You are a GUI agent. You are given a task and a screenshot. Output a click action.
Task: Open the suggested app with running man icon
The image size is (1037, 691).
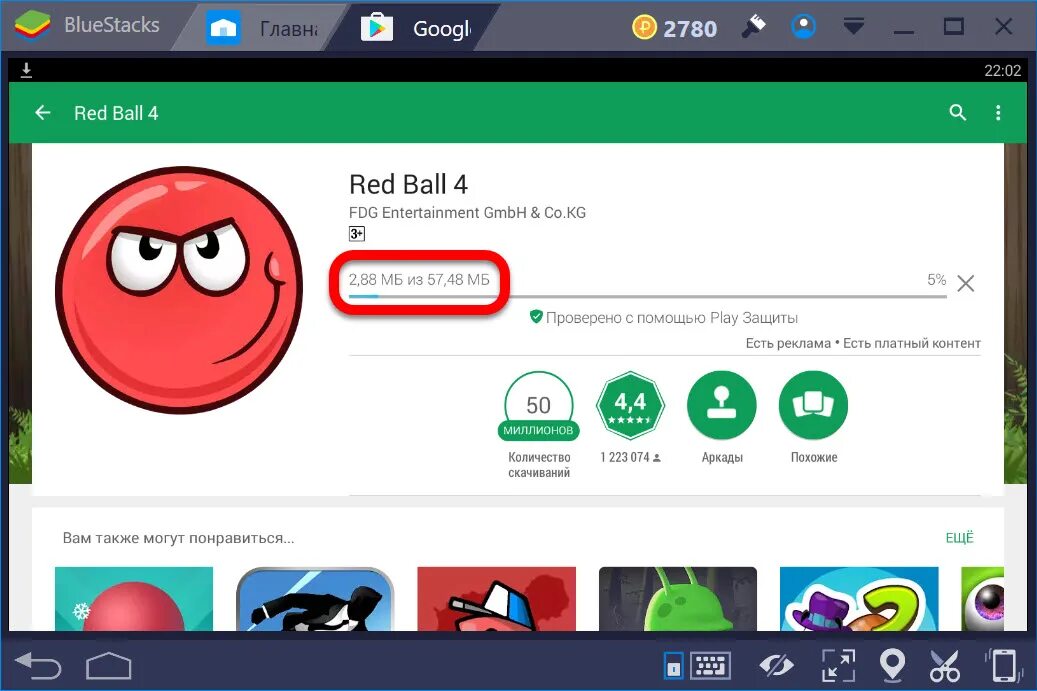(315, 598)
